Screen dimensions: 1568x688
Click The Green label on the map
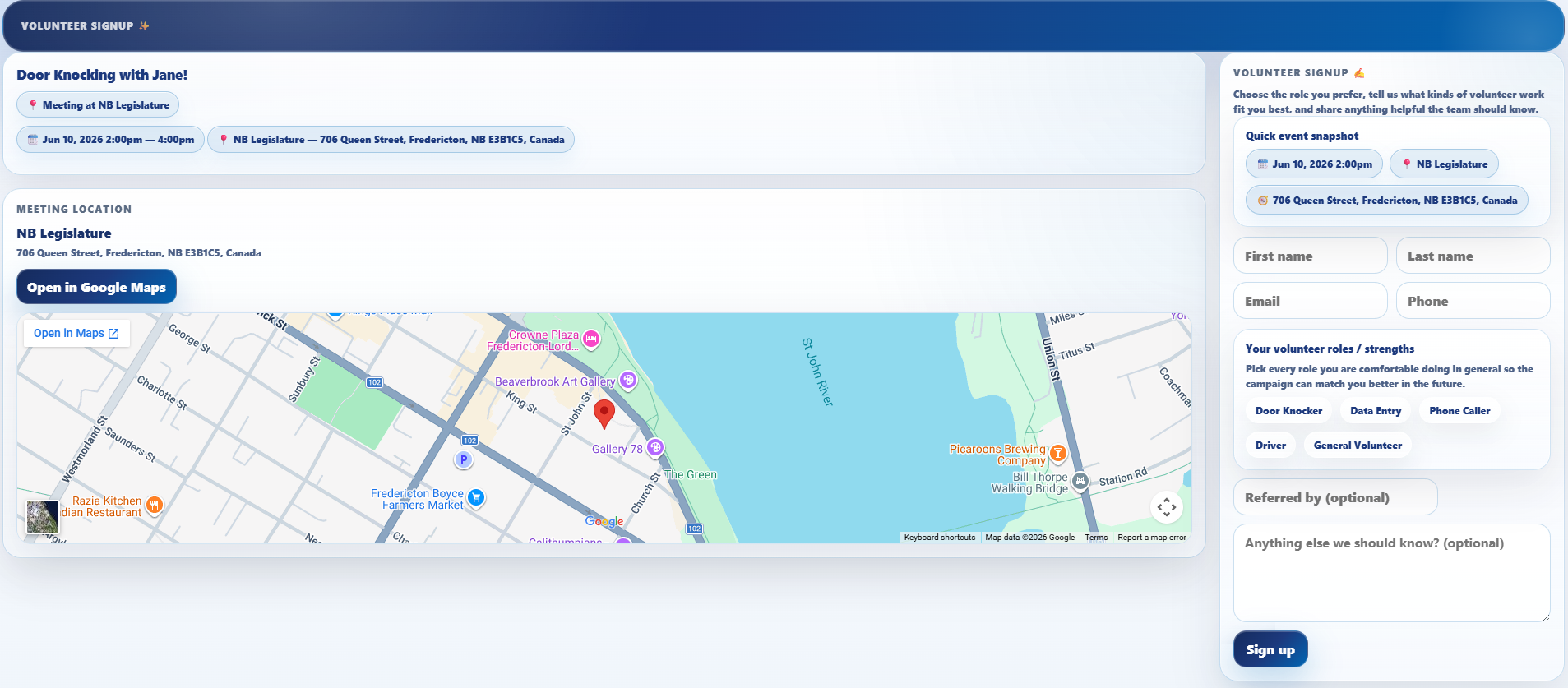pos(690,474)
